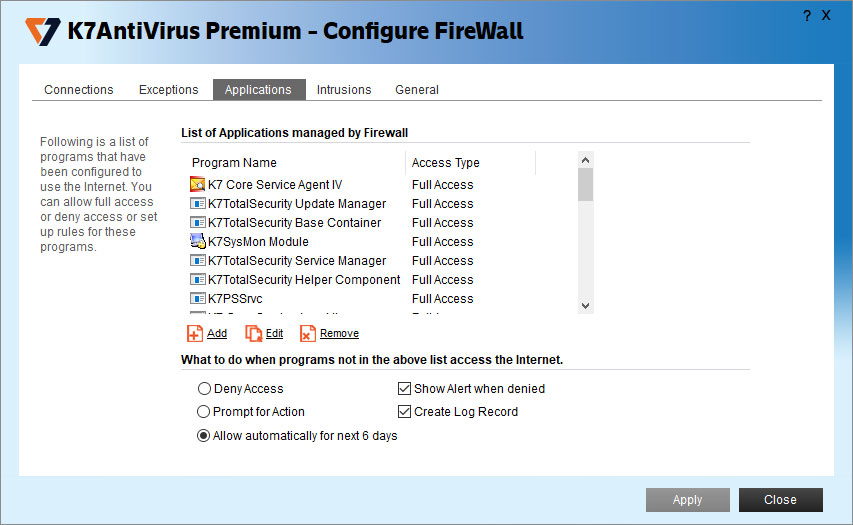
Task: Click the Edit application icon
Action: tap(254, 333)
